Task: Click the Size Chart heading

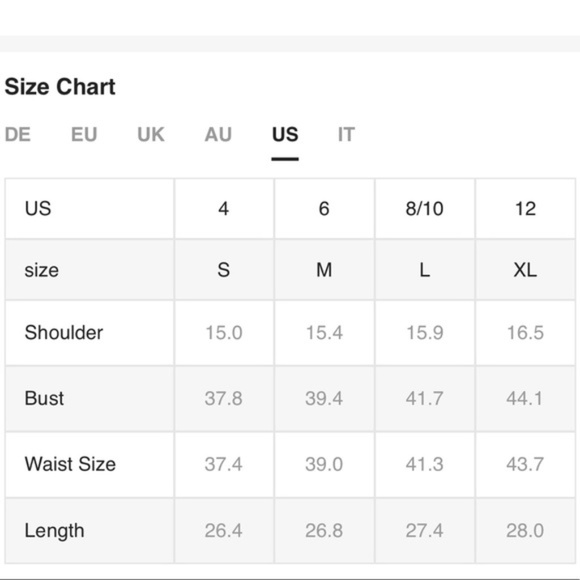Action: pyautogui.click(x=60, y=87)
